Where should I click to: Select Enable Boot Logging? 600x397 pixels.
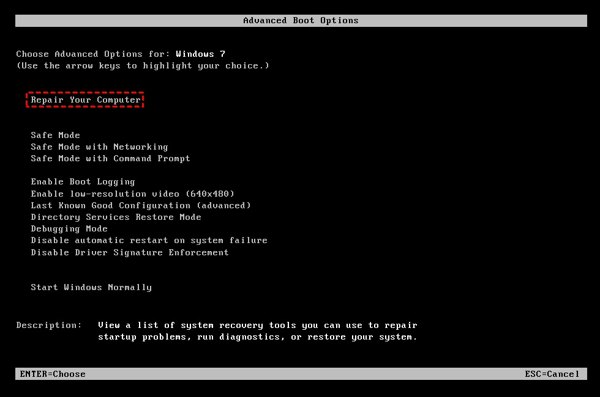83,182
